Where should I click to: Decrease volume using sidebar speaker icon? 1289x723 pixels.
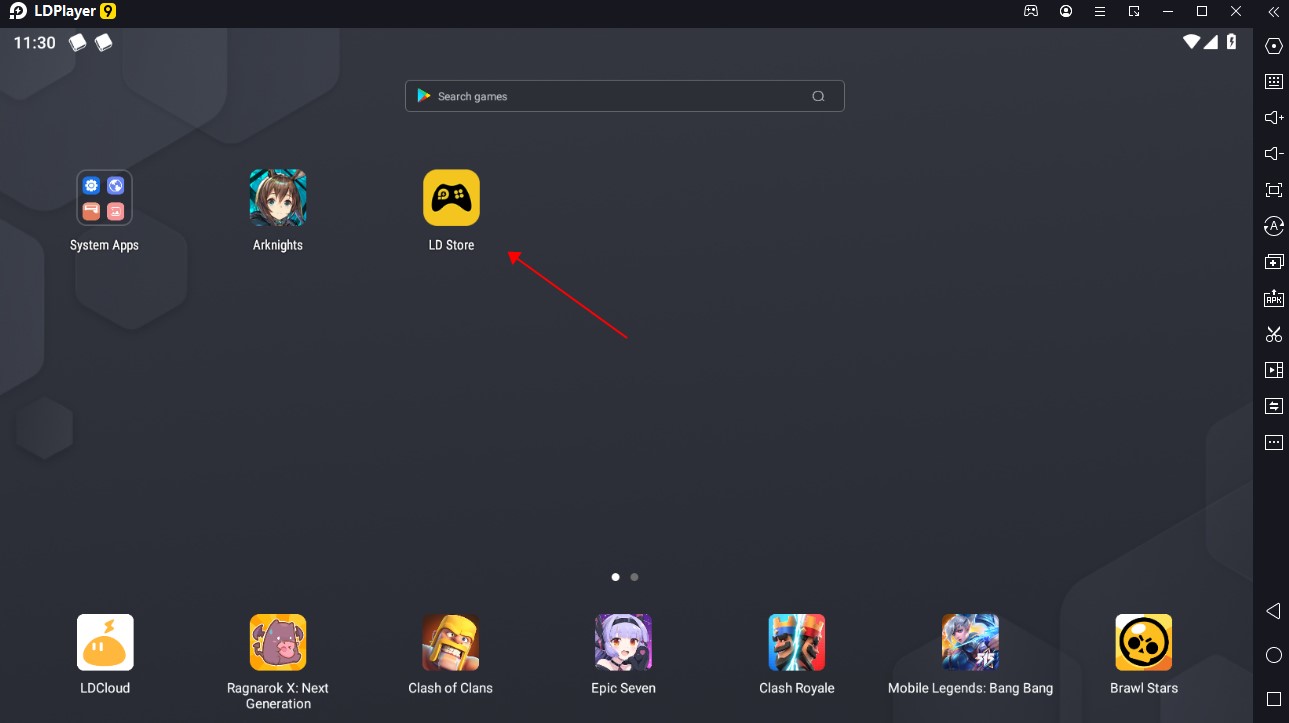coord(1274,154)
